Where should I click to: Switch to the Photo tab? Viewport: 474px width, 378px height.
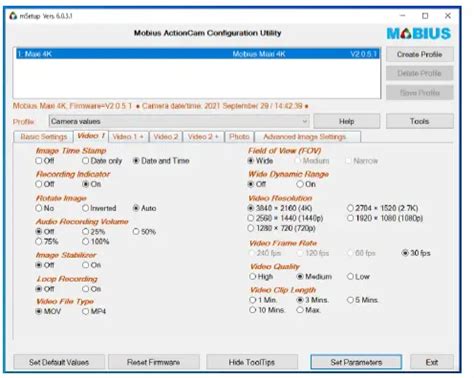[x=239, y=137]
